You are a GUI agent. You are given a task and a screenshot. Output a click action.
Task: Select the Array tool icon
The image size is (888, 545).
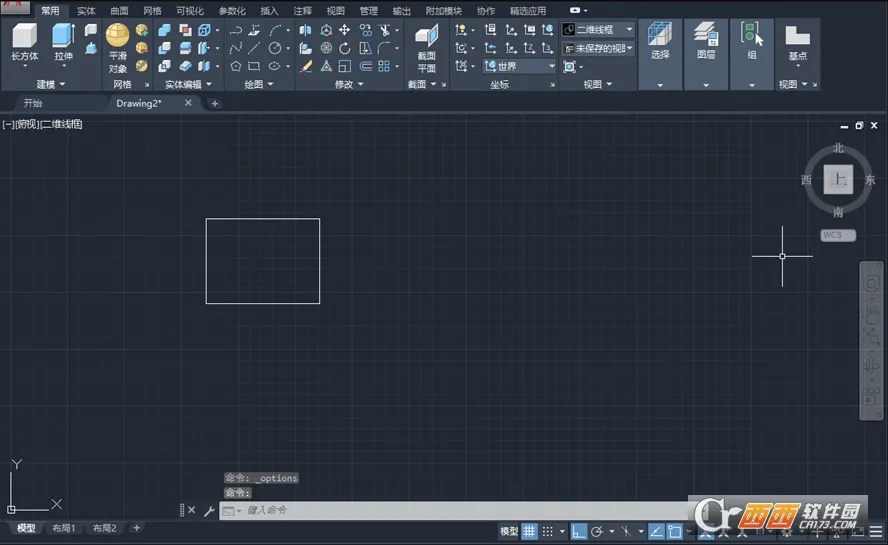[x=384, y=66]
